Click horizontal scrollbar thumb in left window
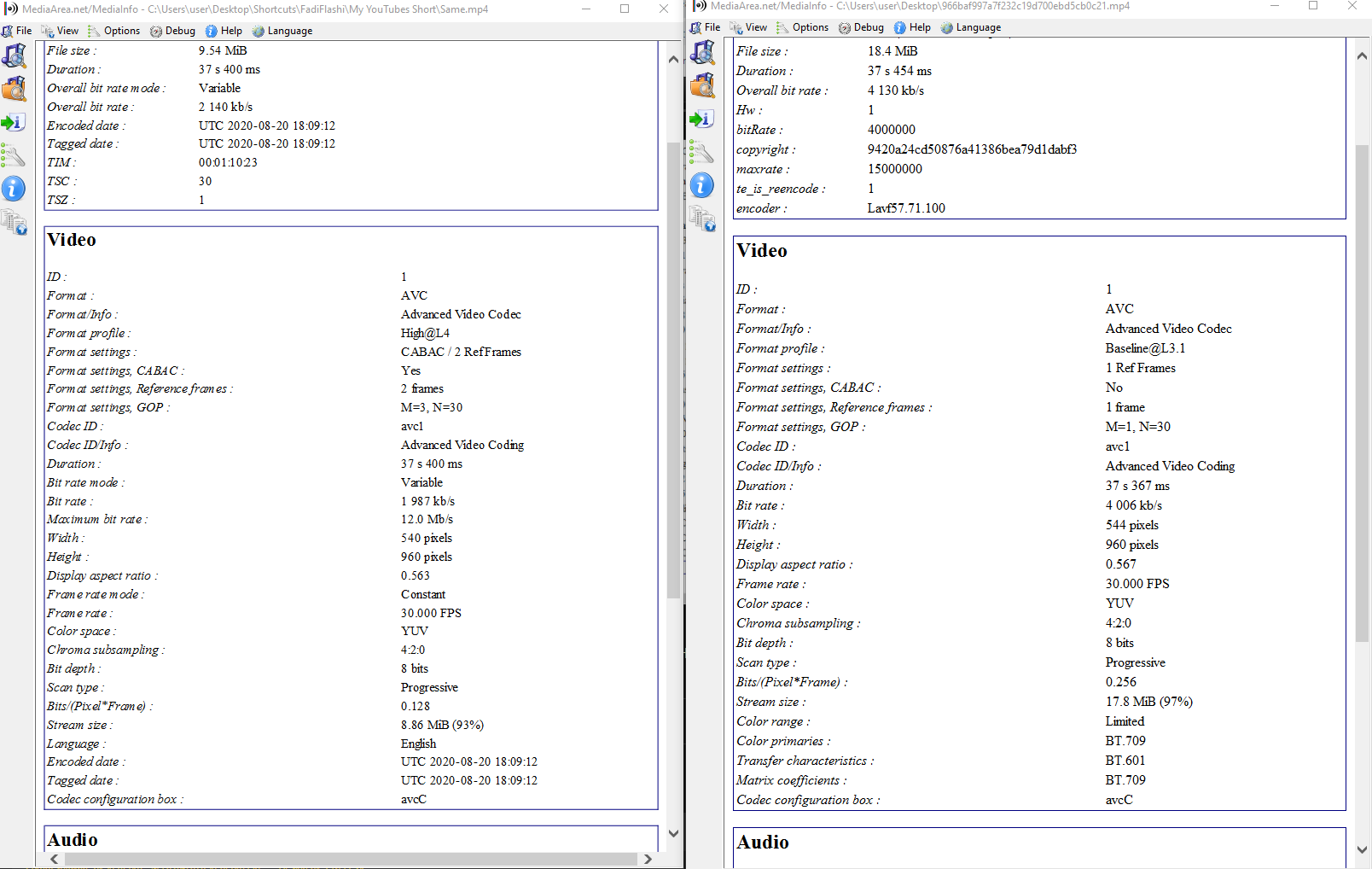 pyautogui.click(x=351, y=859)
